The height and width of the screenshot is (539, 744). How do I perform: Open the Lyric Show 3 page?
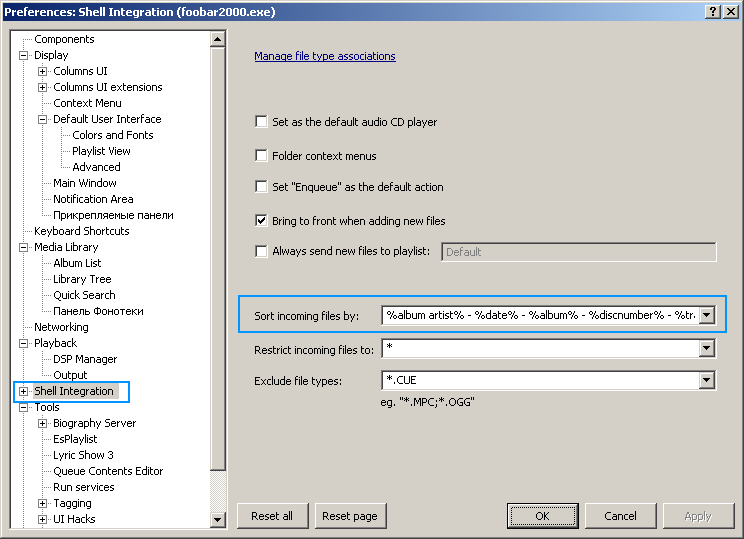[83, 455]
